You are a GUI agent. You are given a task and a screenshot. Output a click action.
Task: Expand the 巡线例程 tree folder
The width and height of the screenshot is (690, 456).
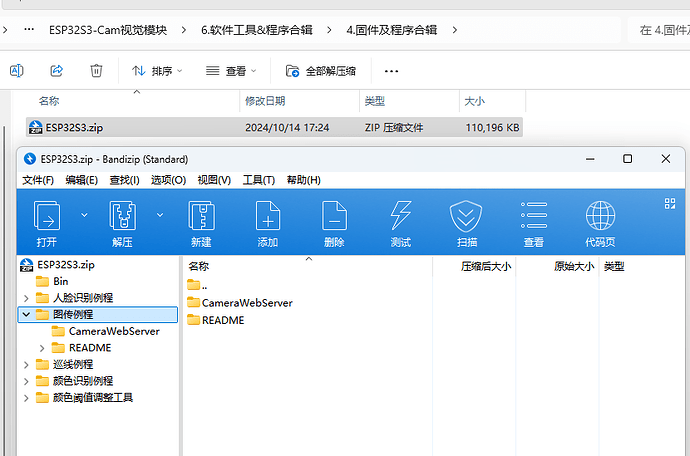pyautogui.click(x=26, y=364)
